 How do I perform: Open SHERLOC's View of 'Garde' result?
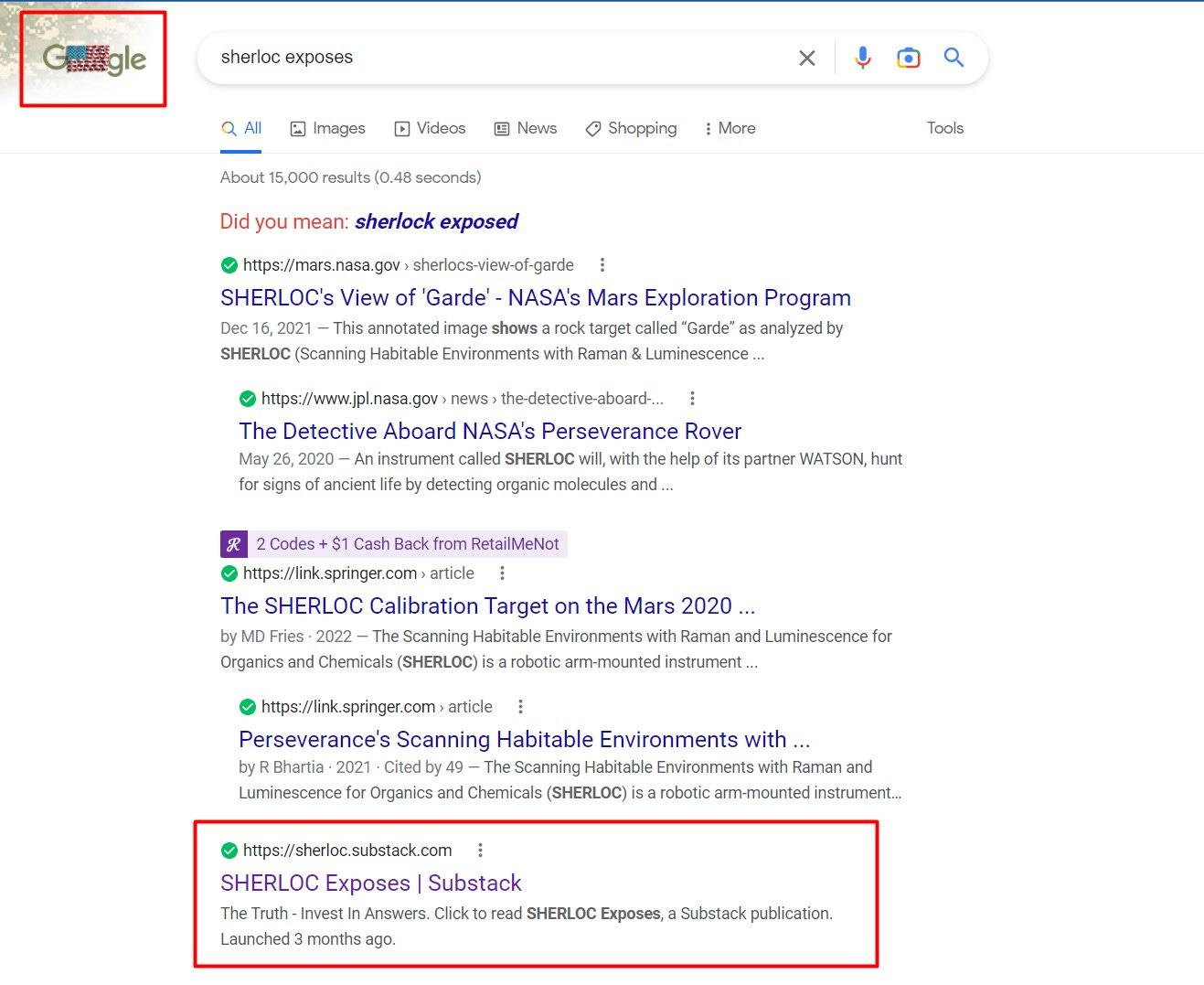pos(536,298)
